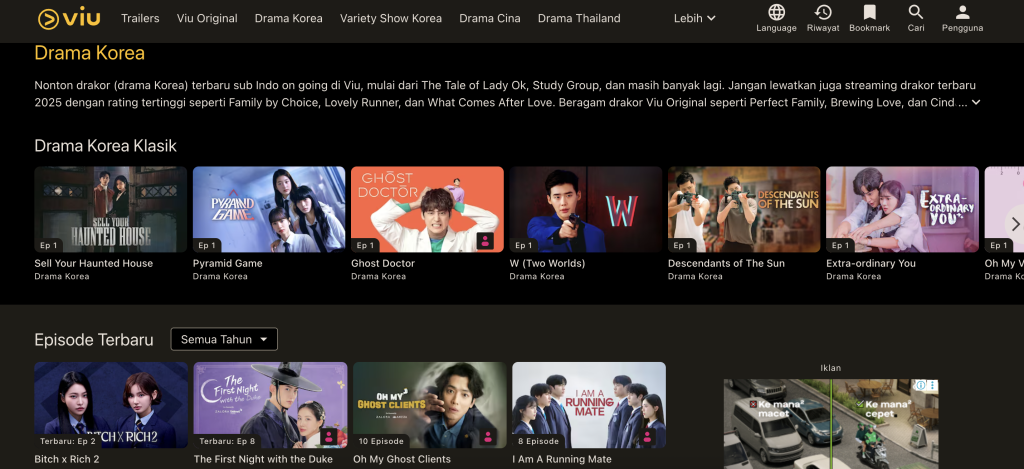Image resolution: width=1024 pixels, height=469 pixels.
Task: Play Extra-ordinary You thumbnail
Action: click(x=903, y=209)
